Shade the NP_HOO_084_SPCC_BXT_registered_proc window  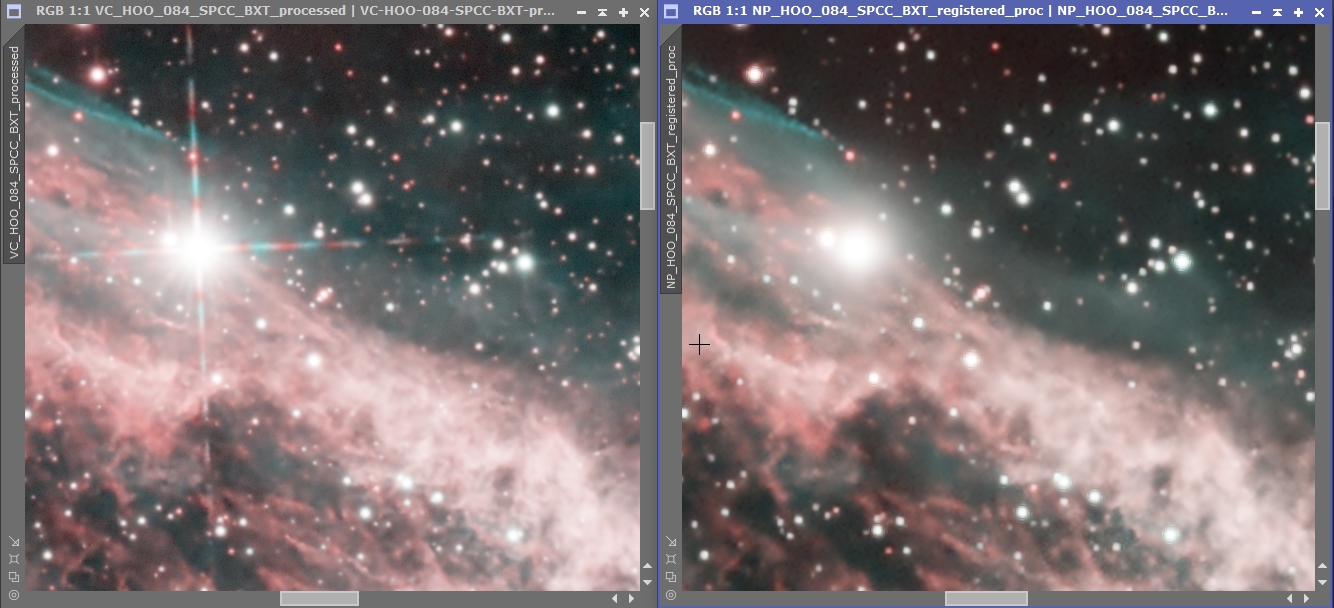pos(1278,13)
